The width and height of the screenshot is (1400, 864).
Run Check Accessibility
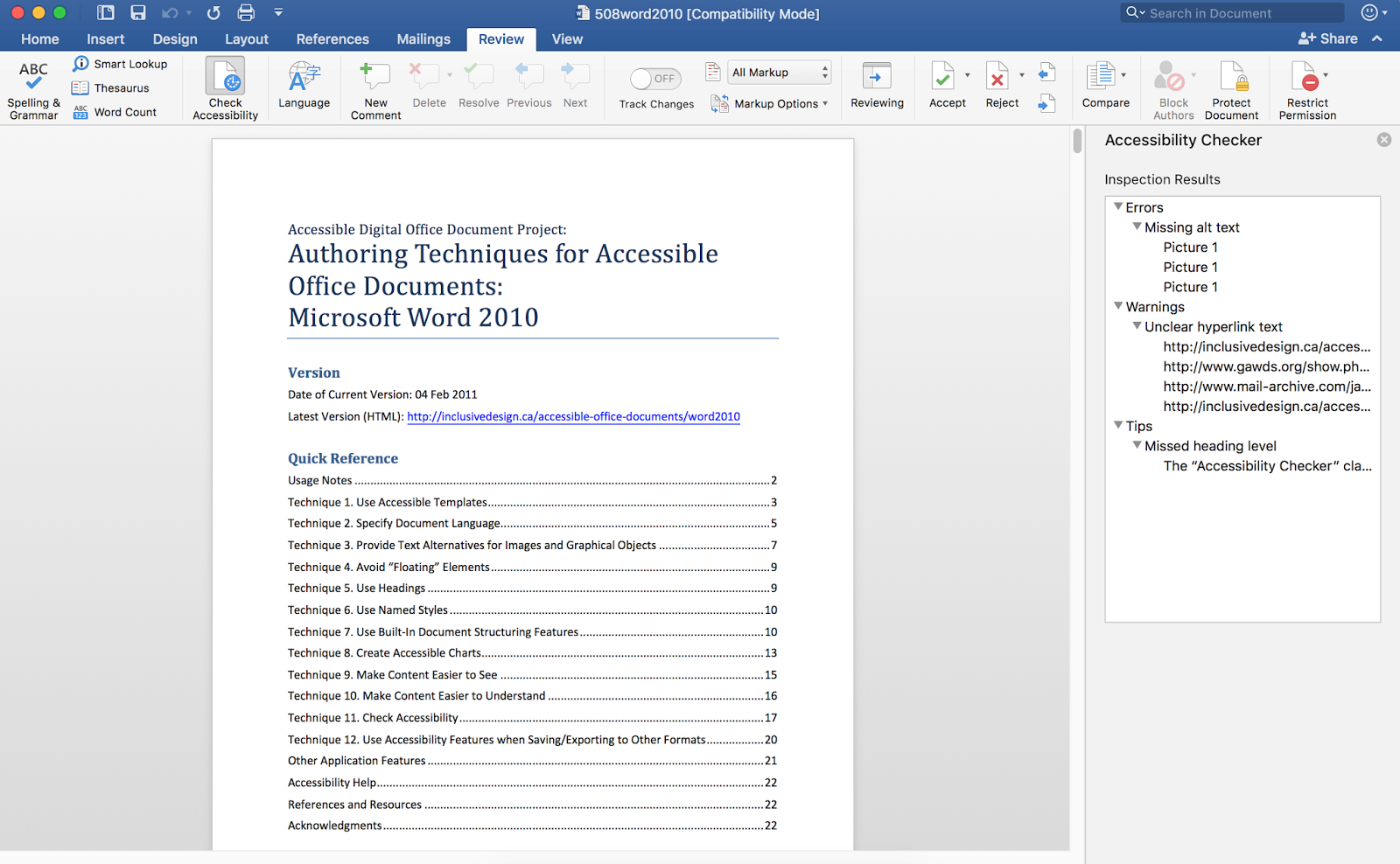pyautogui.click(x=225, y=87)
